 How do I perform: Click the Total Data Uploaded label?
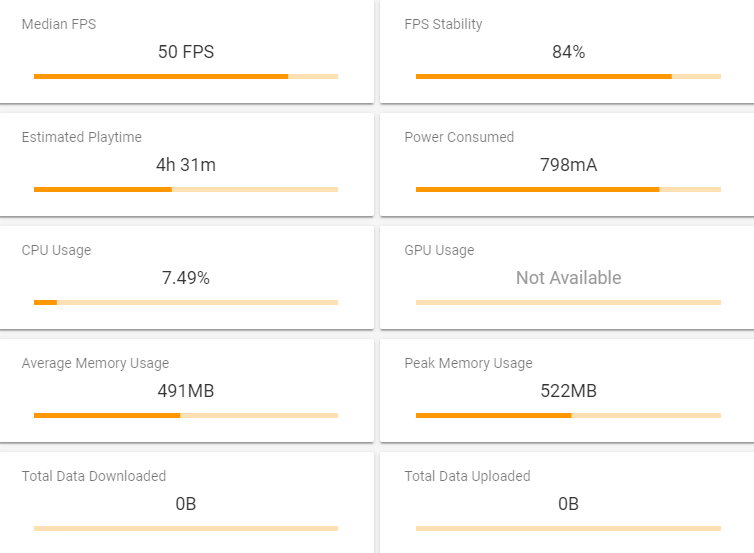click(x=467, y=476)
